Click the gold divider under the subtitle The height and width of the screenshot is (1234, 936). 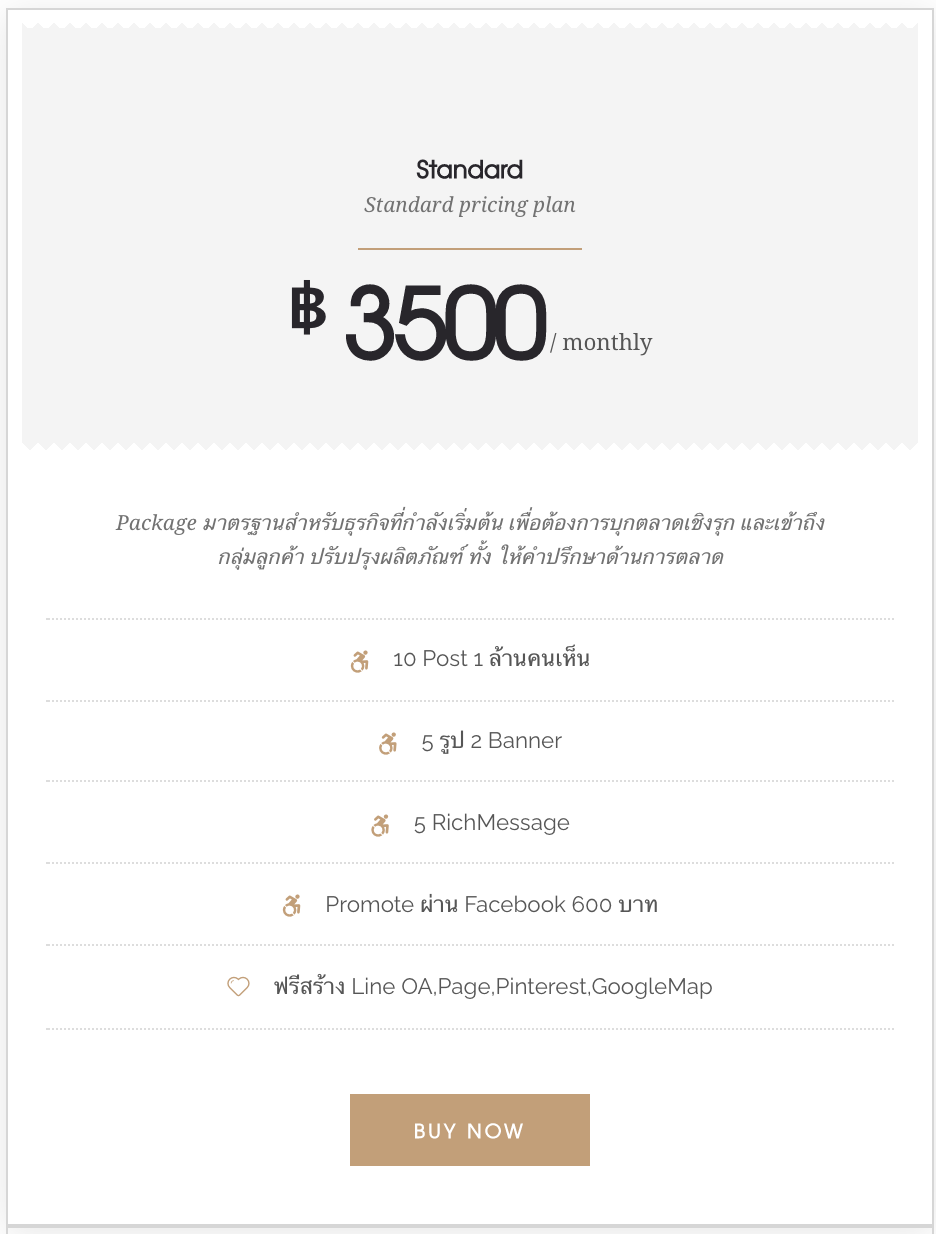[x=470, y=248]
